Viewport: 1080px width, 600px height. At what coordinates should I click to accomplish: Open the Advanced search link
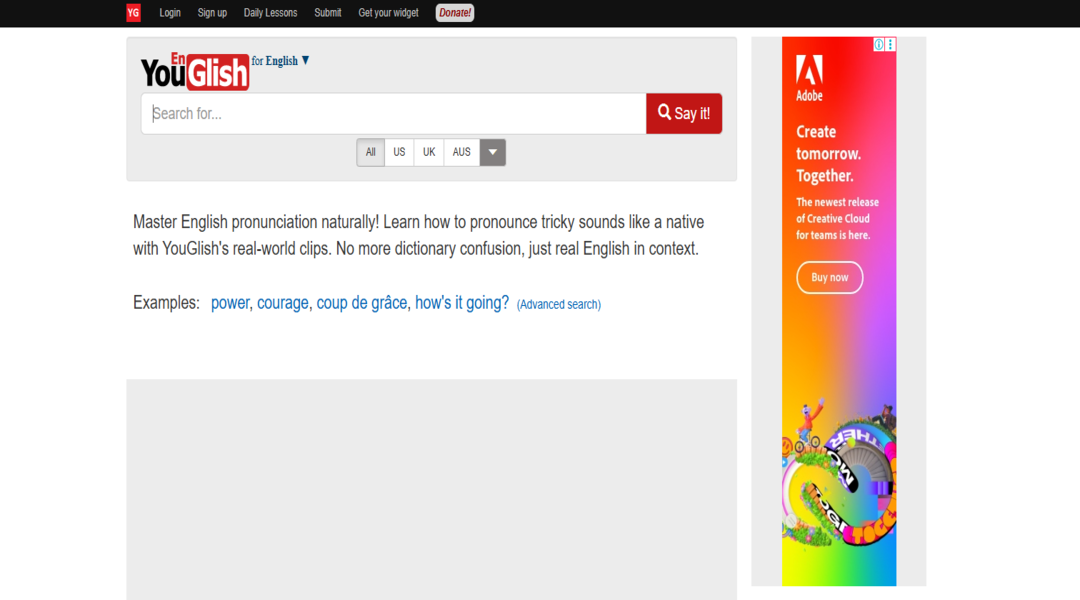pyautogui.click(x=559, y=304)
